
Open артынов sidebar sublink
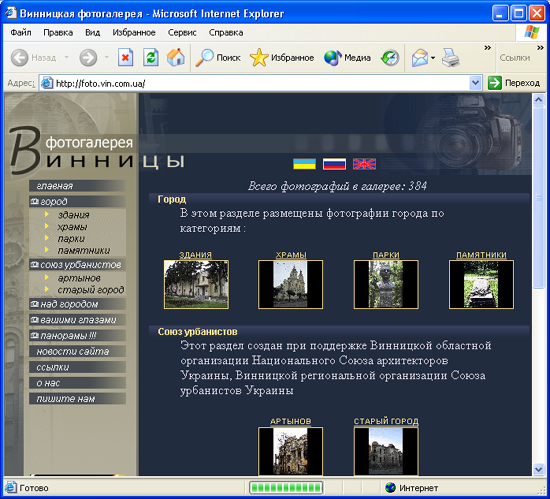pos(79,278)
